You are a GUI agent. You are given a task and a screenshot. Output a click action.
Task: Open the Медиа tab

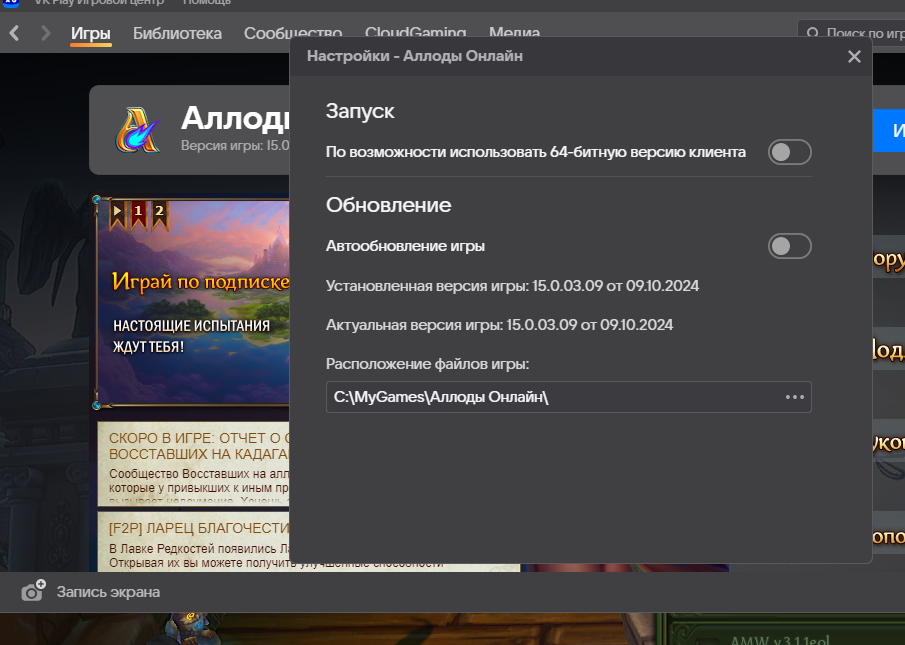pyautogui.click(x=514, y=32)
